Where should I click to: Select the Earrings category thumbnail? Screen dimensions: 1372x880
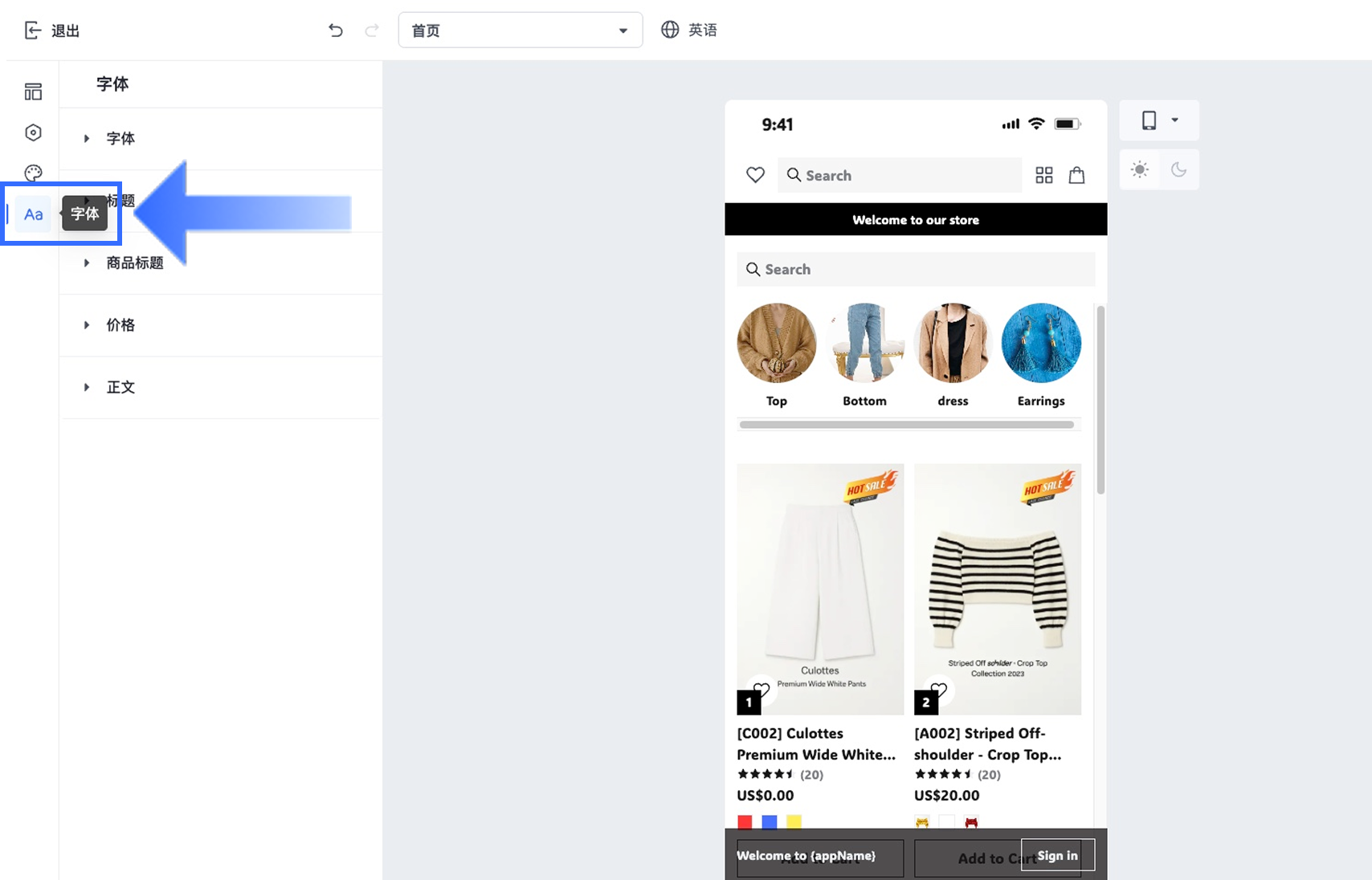pyautogui.click(x=1042, y=343)
